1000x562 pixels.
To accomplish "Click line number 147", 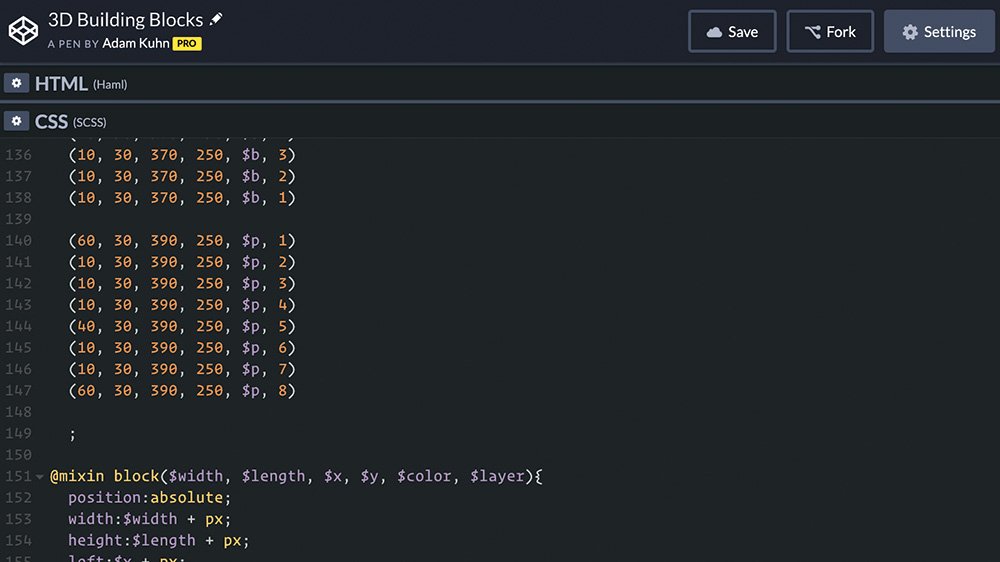I will pyautogui.click(x=18, y=390).
